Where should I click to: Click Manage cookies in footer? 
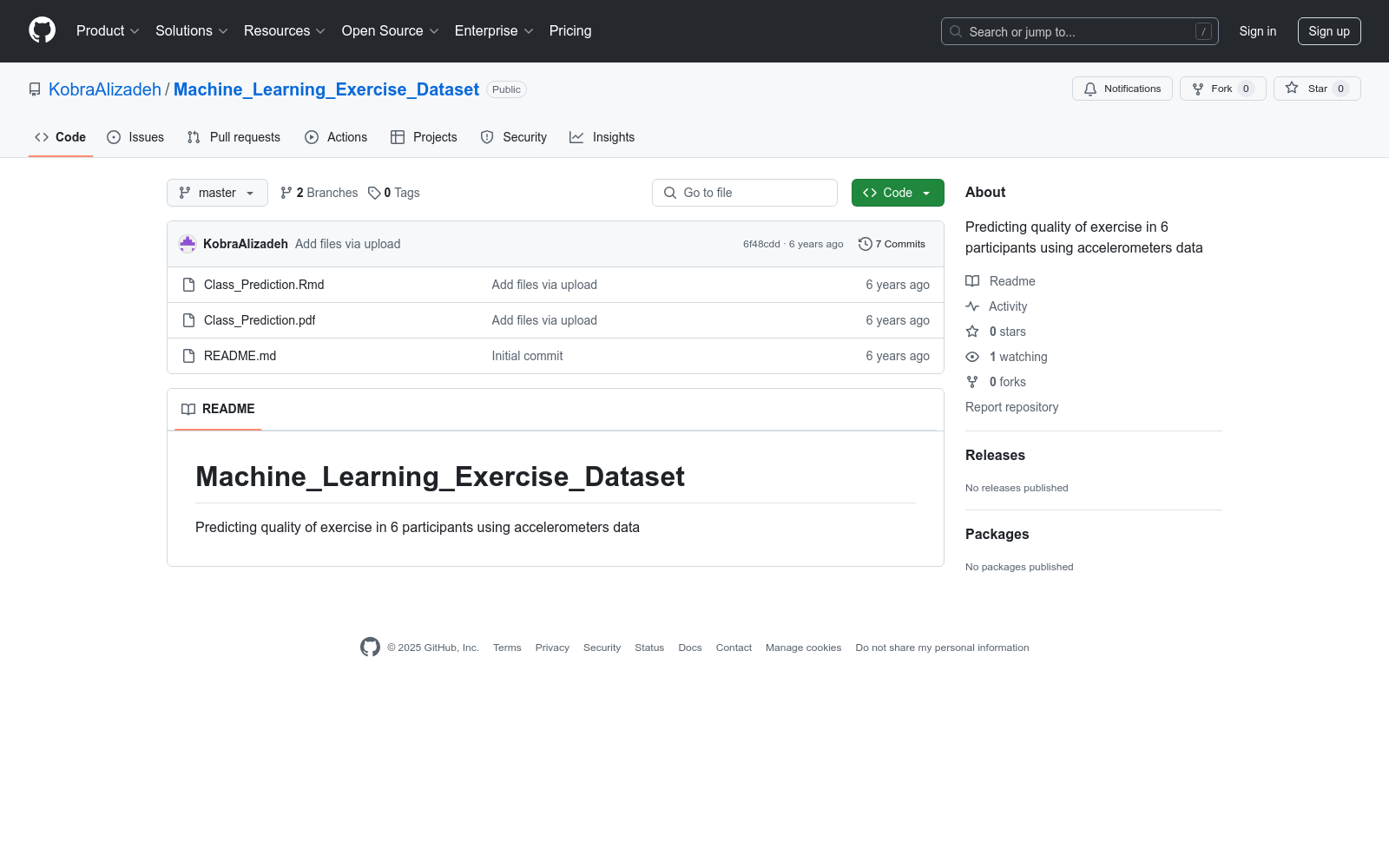coord(803,648)
